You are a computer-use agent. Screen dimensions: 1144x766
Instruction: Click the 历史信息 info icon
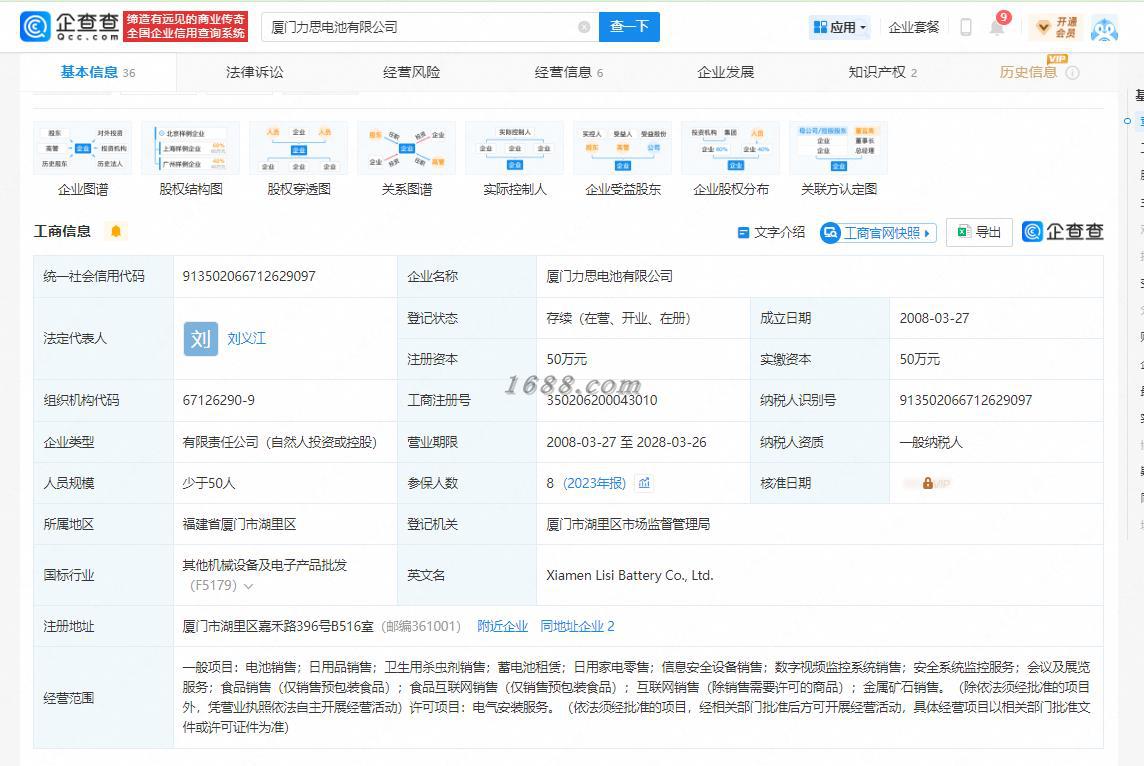coord(1072,73)
